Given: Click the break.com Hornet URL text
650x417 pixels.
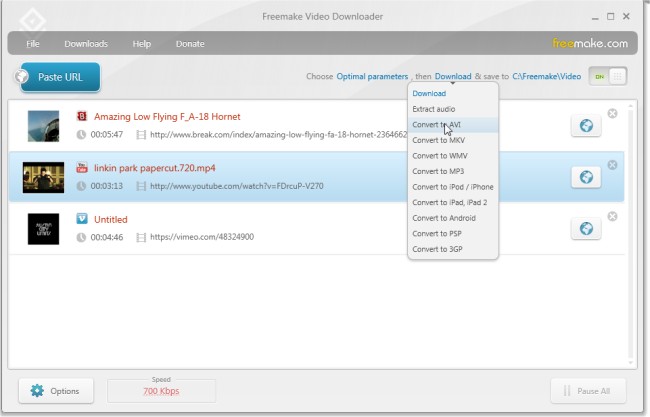Looking at the screenshot, I should coord(279,135).
